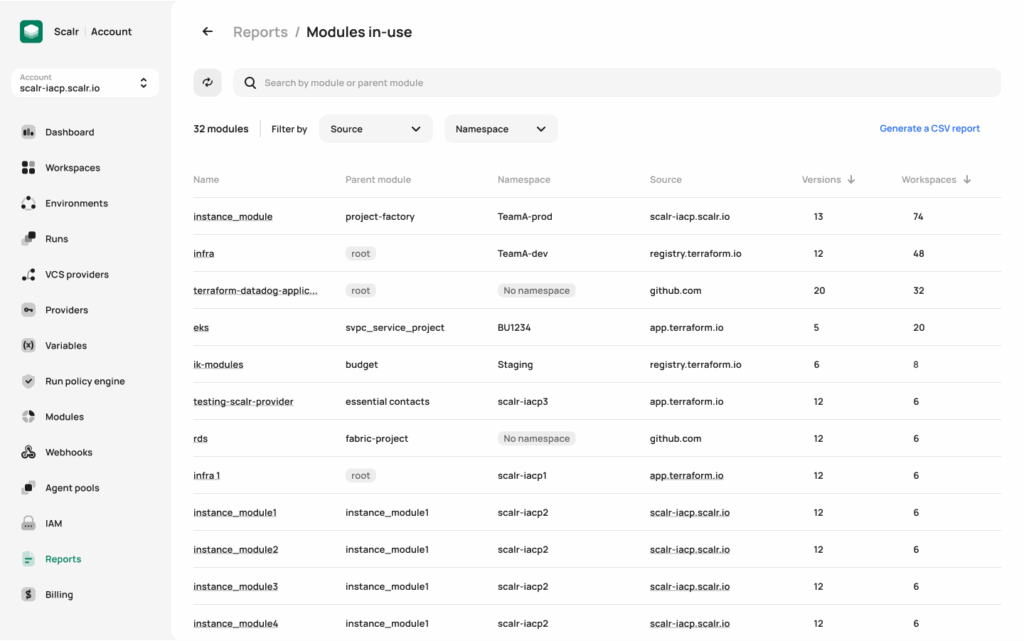Open the Environments sidebar icon
Viewport: 1024px width, 641px height.
28,203
